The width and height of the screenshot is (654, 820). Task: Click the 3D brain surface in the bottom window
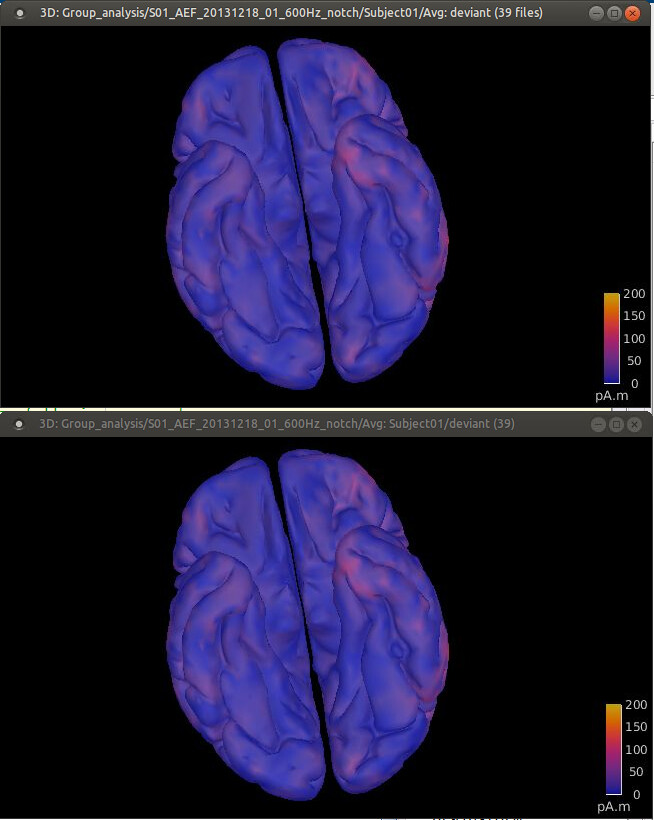tap(307, 625)
